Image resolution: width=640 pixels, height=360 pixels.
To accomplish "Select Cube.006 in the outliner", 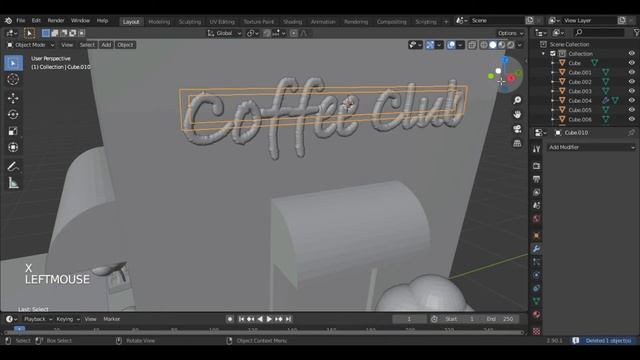I will [x=580, y=119].
